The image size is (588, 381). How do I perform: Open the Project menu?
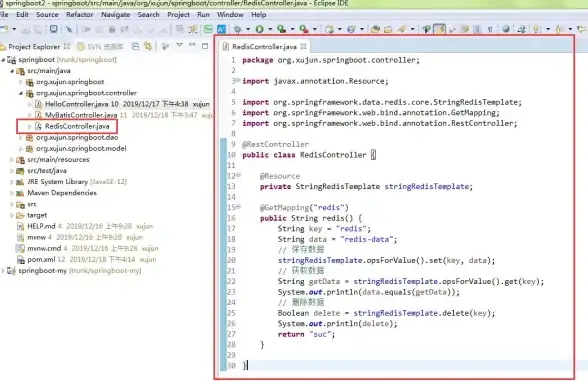coord(178,15)
